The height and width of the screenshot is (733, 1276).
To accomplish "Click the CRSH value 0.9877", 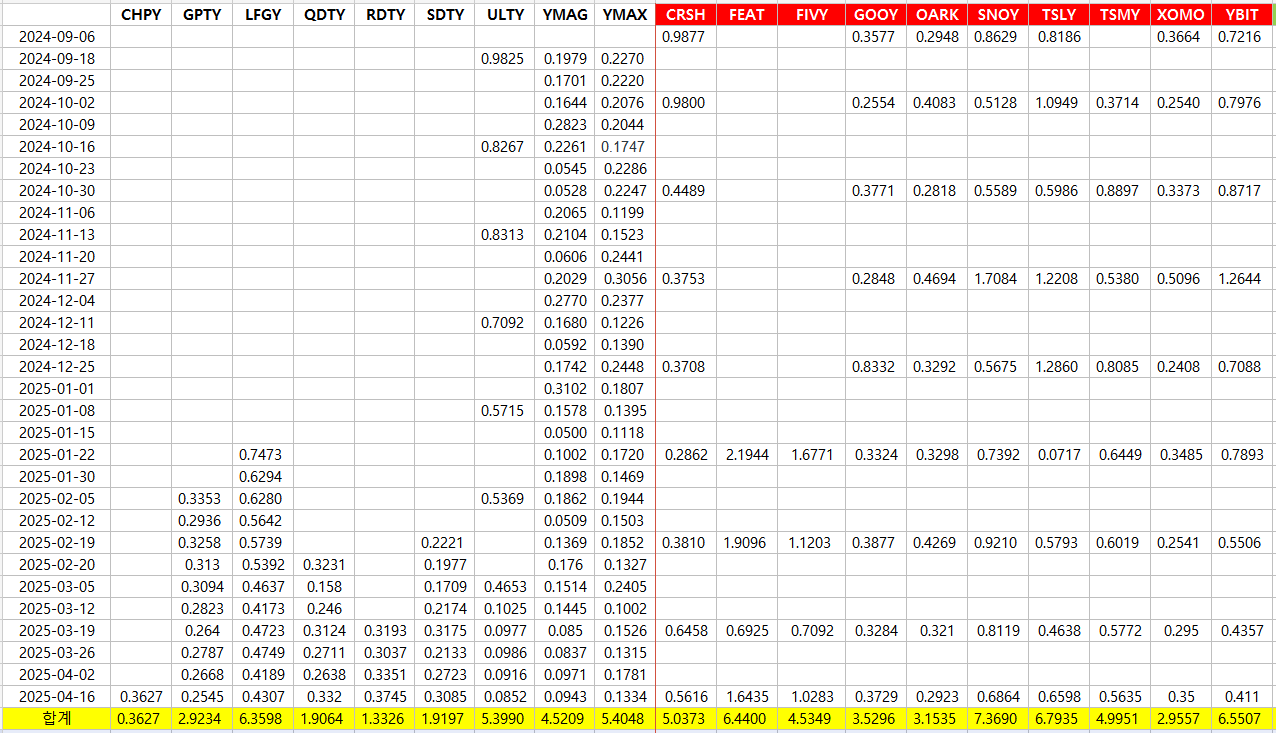I will click(685, 36).
